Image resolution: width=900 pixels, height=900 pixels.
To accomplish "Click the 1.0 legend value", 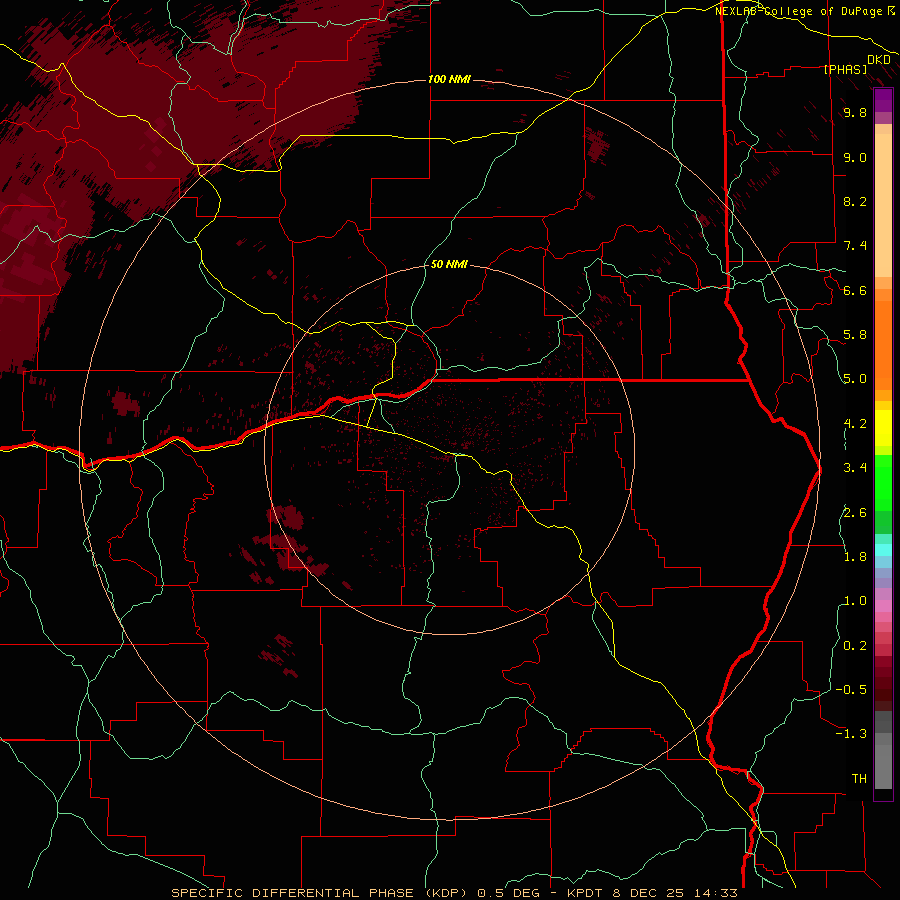I will [x=855, y=601].
